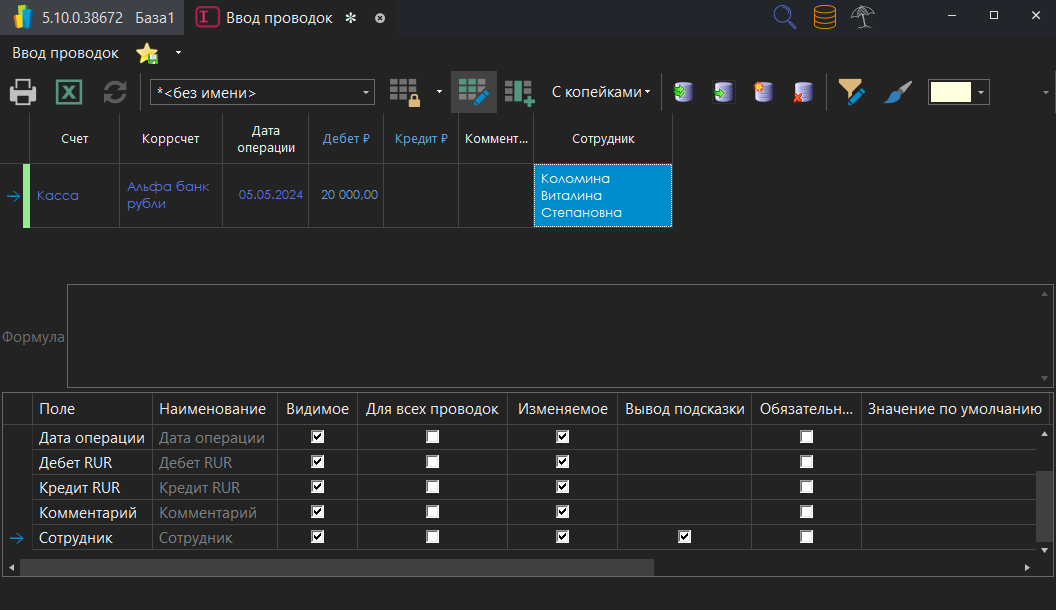
Task: Click the grid with green plus icon
Action: pyautogui.click(x=519, y=92)
